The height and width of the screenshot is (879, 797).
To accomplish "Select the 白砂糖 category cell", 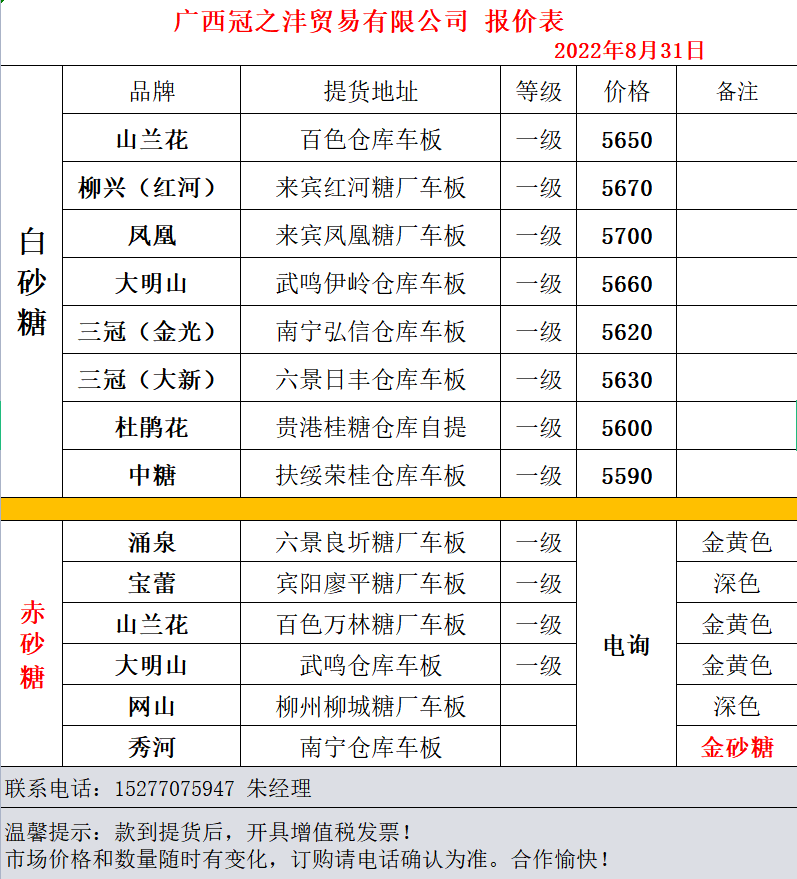I will point(32,283).
